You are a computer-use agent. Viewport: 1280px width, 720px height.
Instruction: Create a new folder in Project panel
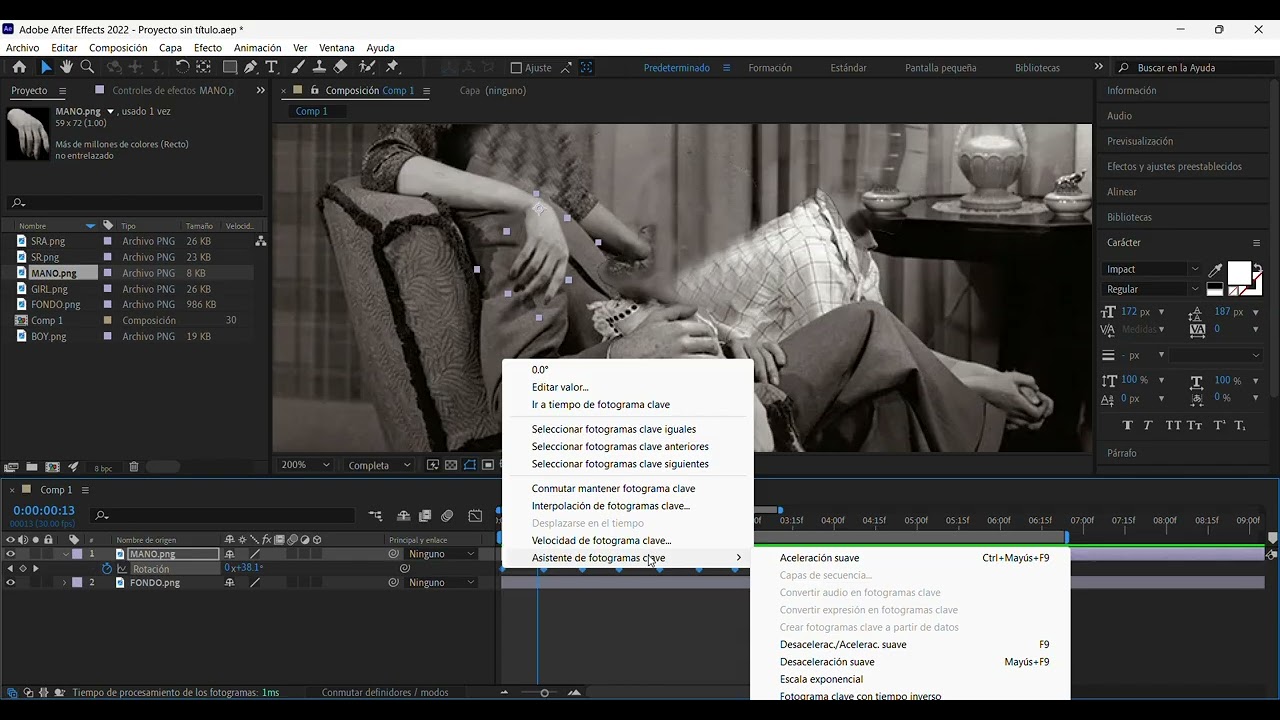point(32,466)
